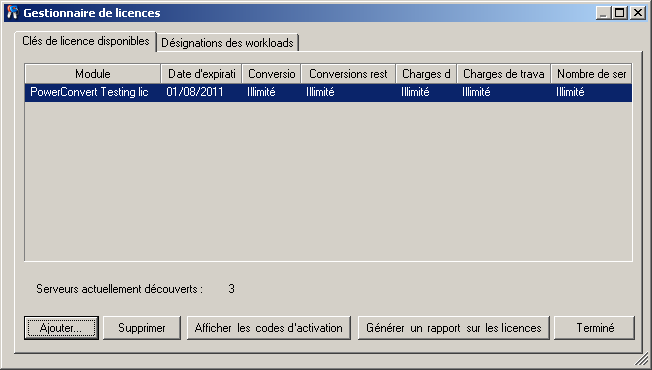Image resolution: width=652 pixels, height=370 pixels.
Task: Select the PowerConvert Testing lic row
Action: click(x=328, y=92)
